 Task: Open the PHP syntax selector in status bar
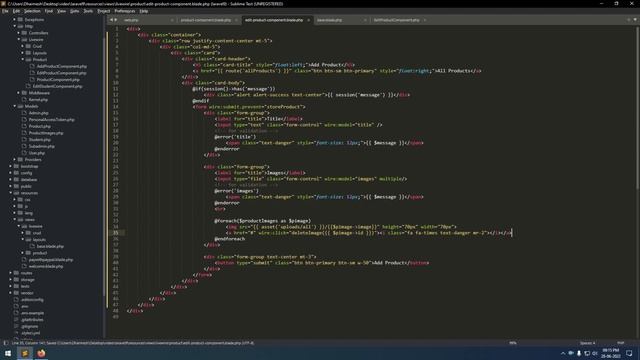point(621,343)
